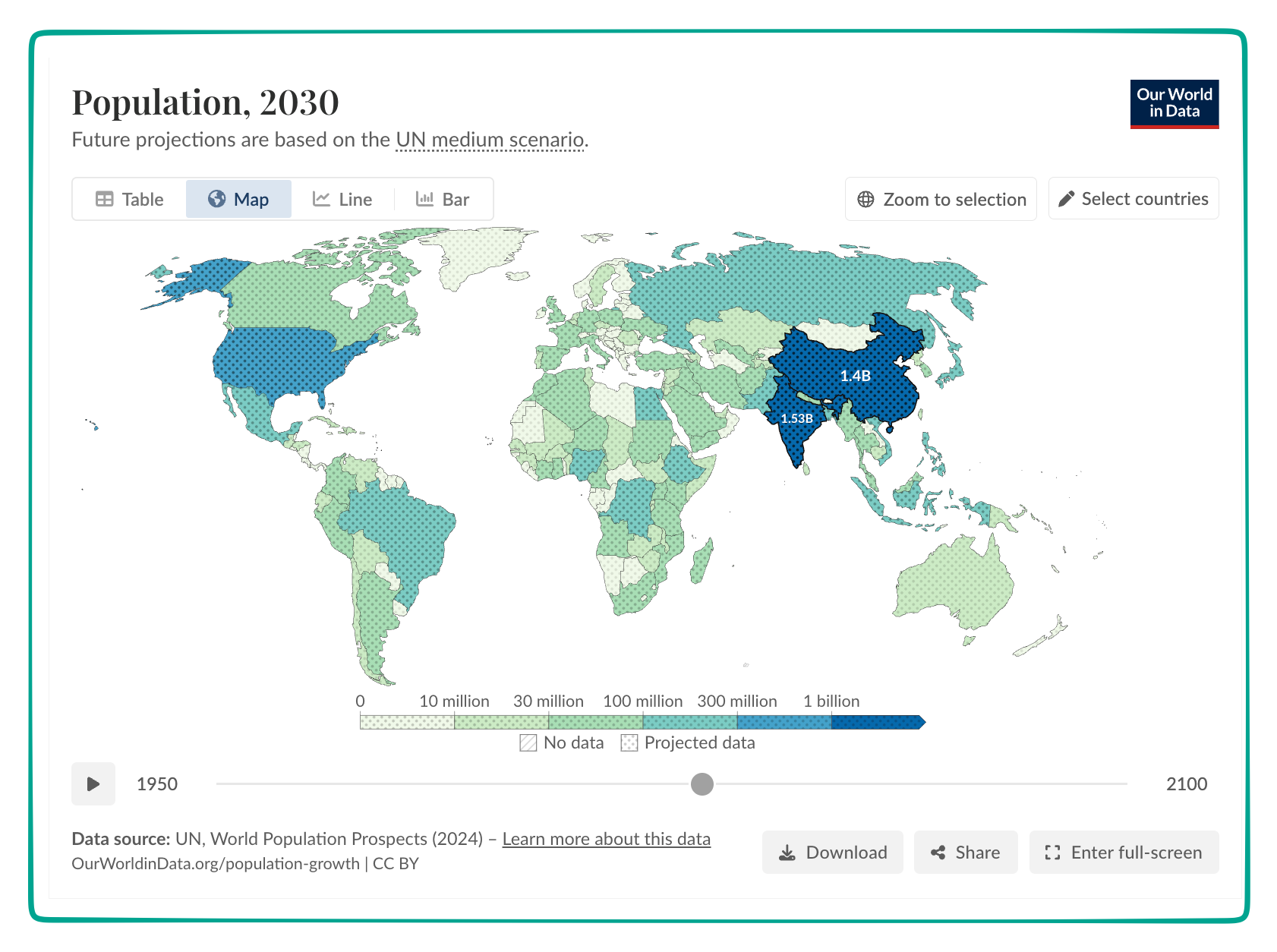Select India on the world map
This screenshot has width=1277, height=952.
click(x=797, y=429)
